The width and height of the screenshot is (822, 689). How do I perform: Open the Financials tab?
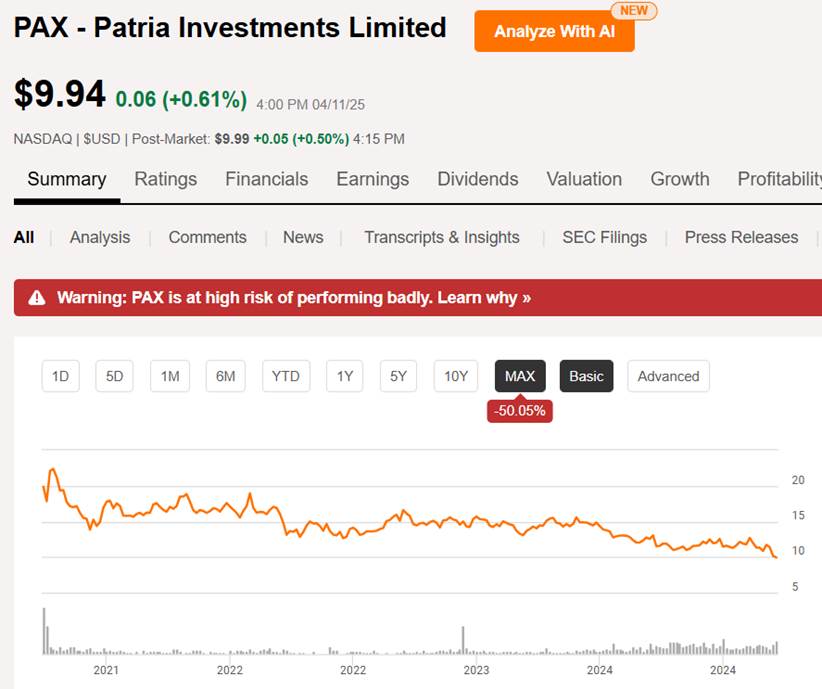267,179
